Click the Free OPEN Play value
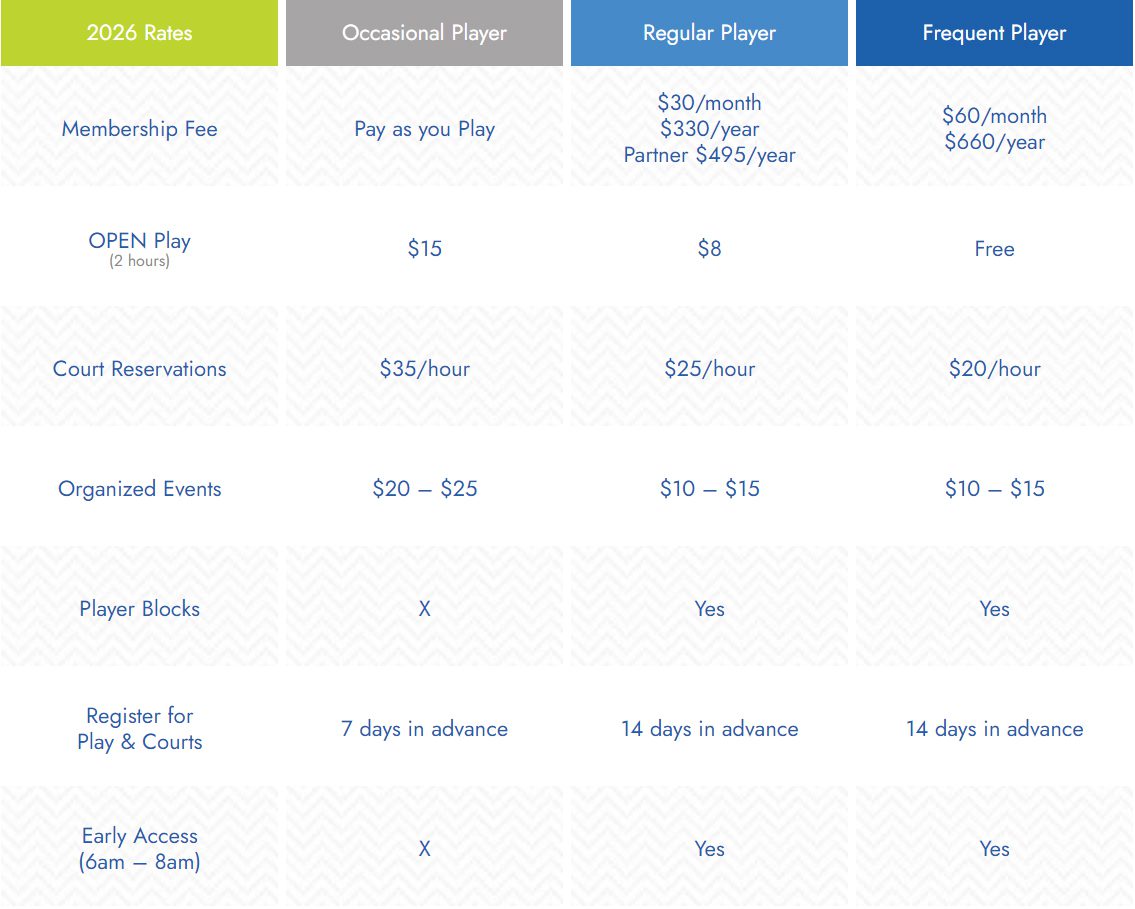 coord(994,249)
